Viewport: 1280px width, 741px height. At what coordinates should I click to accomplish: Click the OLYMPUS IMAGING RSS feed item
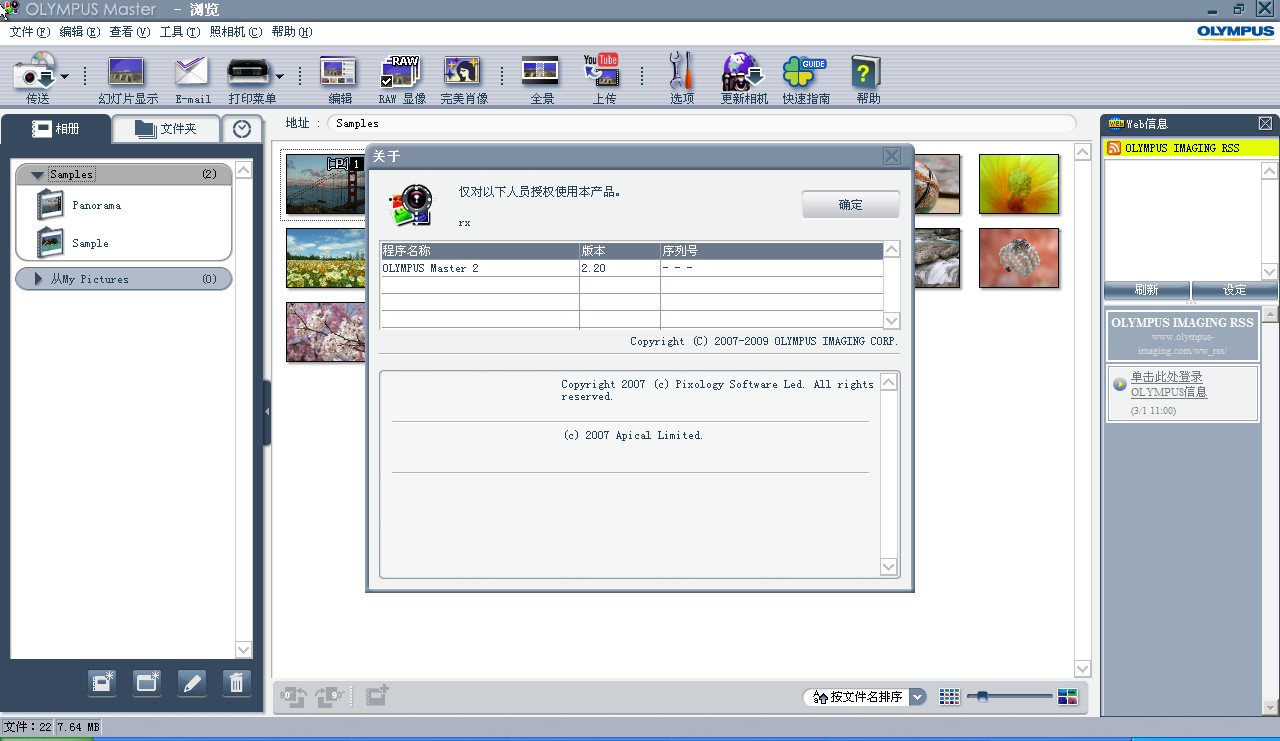(x=1191, y=148)
